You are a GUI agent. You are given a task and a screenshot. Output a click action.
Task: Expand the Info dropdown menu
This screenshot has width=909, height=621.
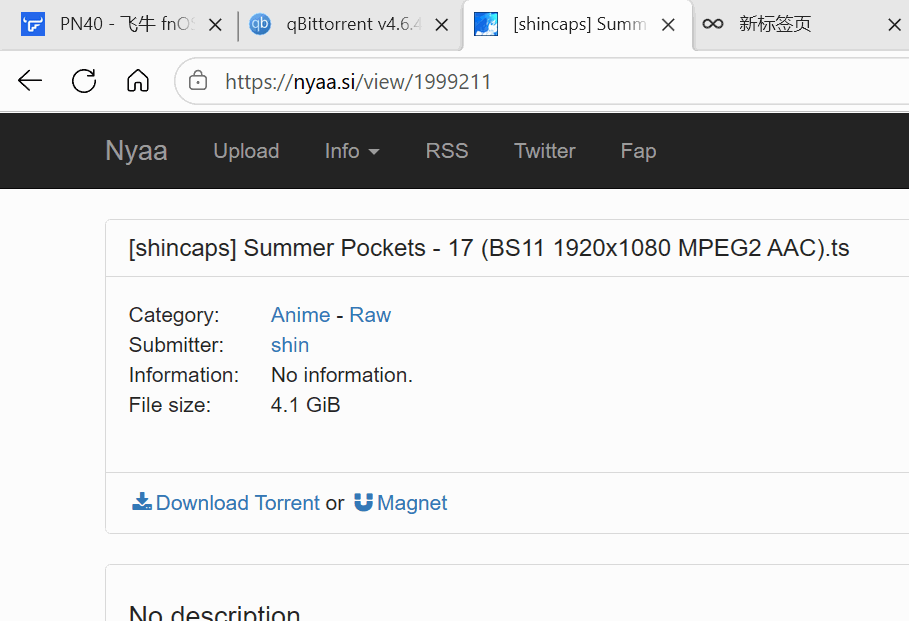[352, 151]
